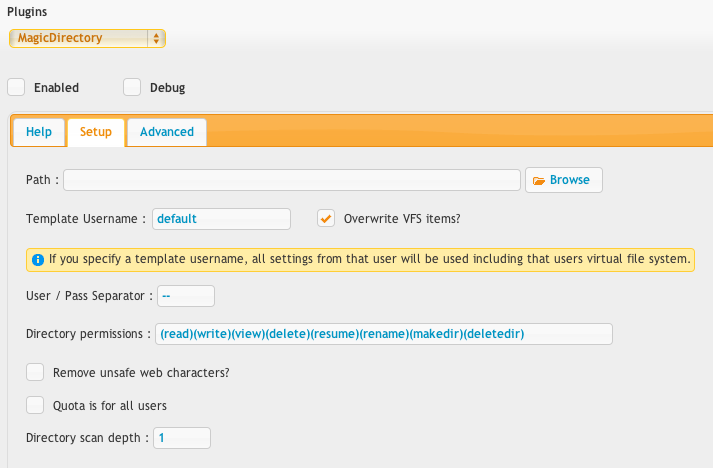The image size is (713, 468).
Task: Open the Plugins selector showing MagicDirectory
Action: [x=87, y=38]
